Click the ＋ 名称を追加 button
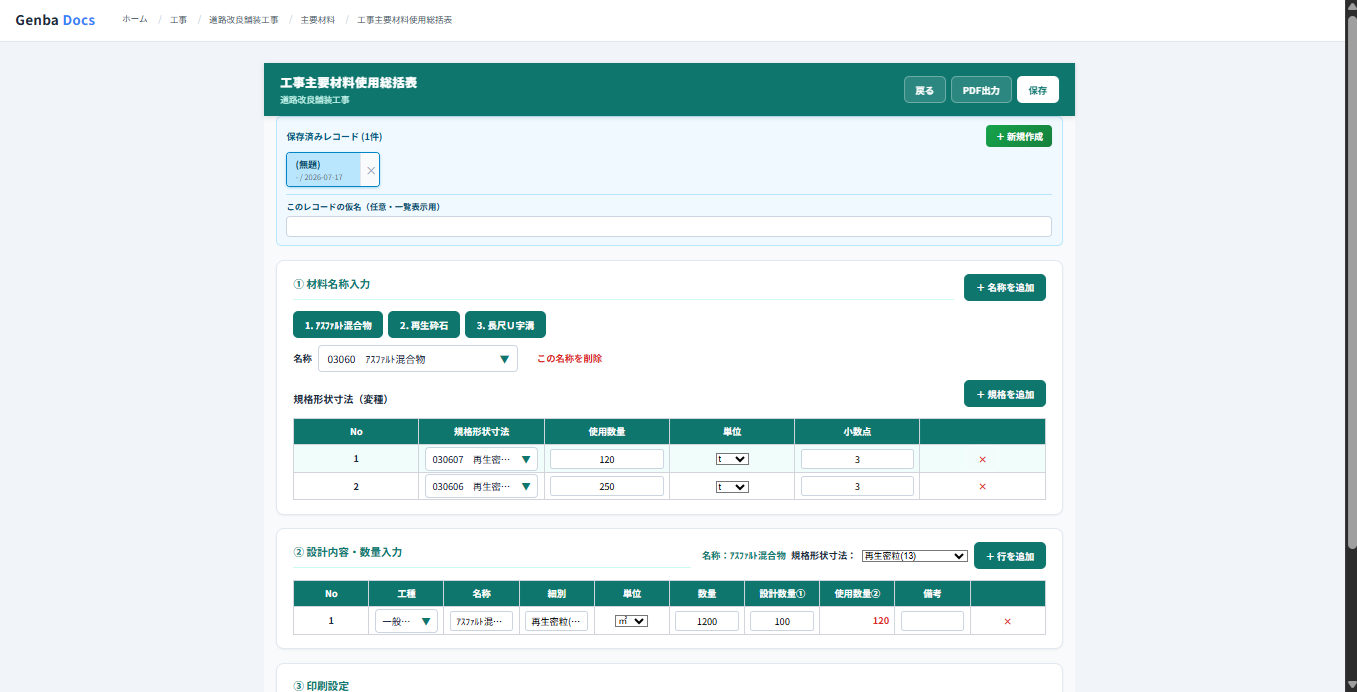This screenshot has height=692, width=1357. click(1005, 288)
